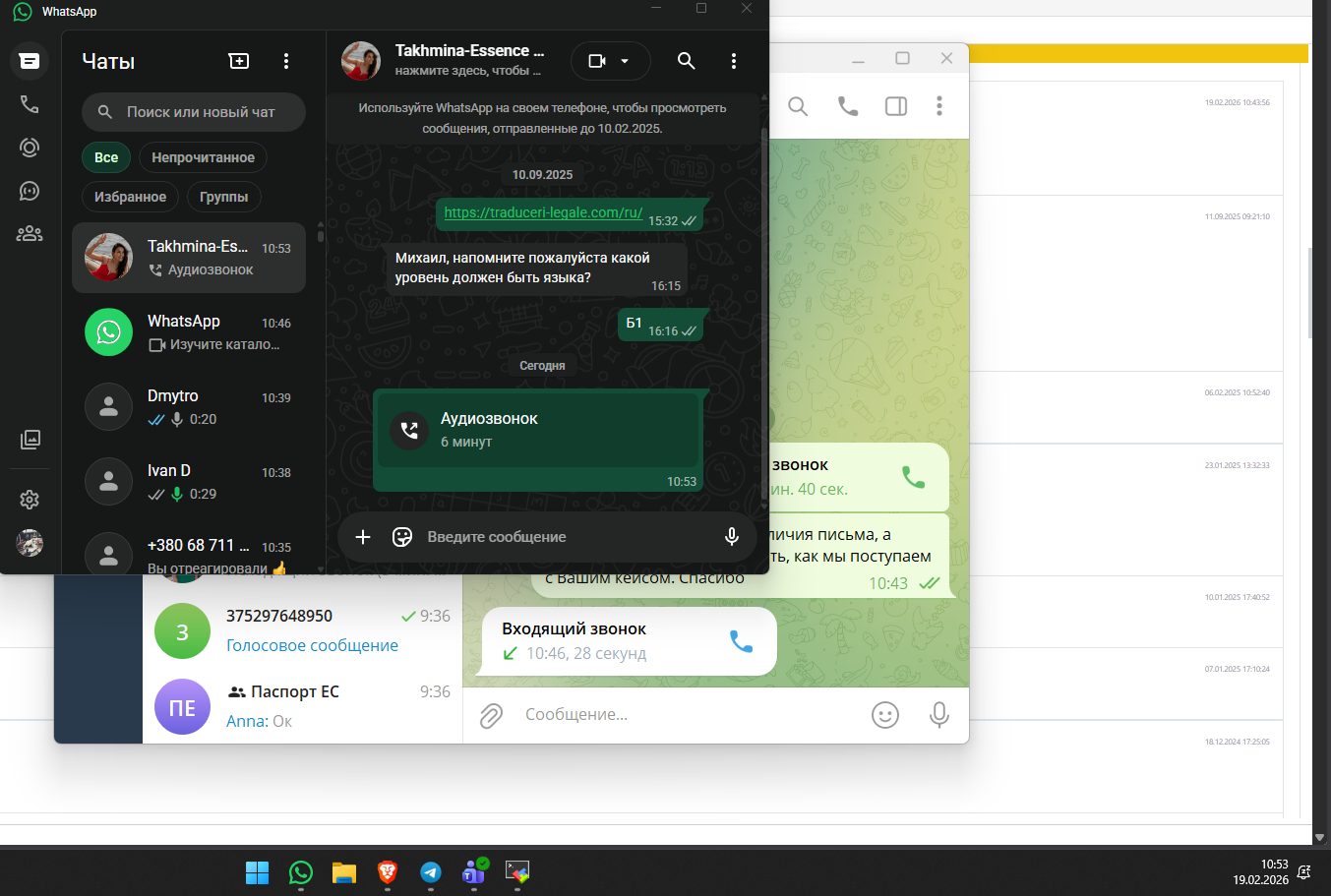Open the media gallery icon in WhatsApp sidebar
This screenshot has width=1331, height=896.
[x=30, y=440]
